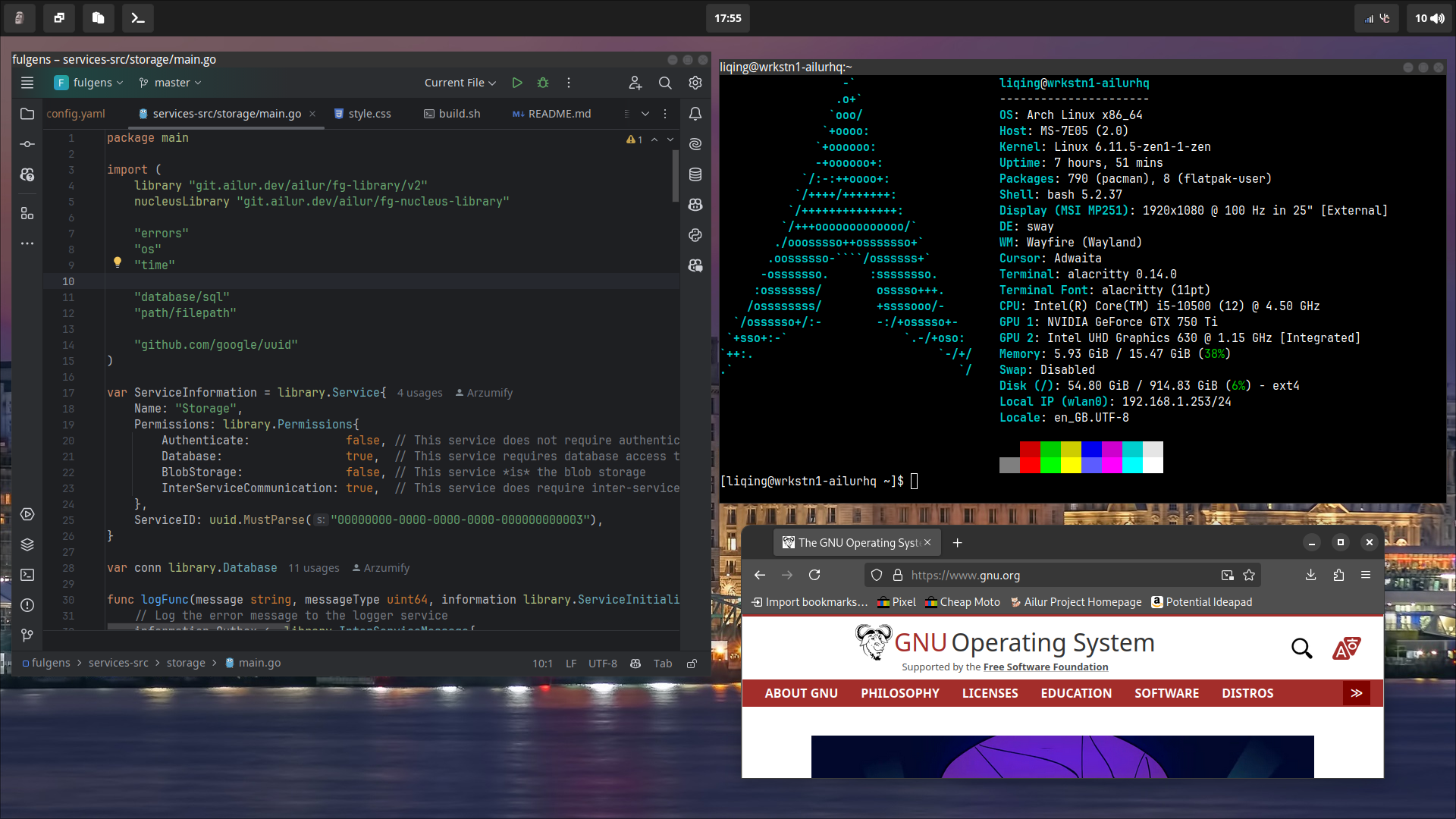
Task: Open the master branch dropdown
Action: tap(171, 83)
